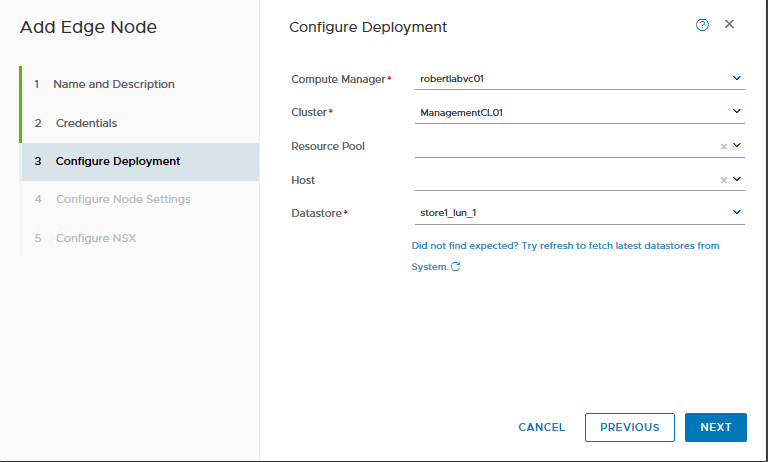
Task: Expand the Compute Manager dropdown arrow
Action: [737, 78]
